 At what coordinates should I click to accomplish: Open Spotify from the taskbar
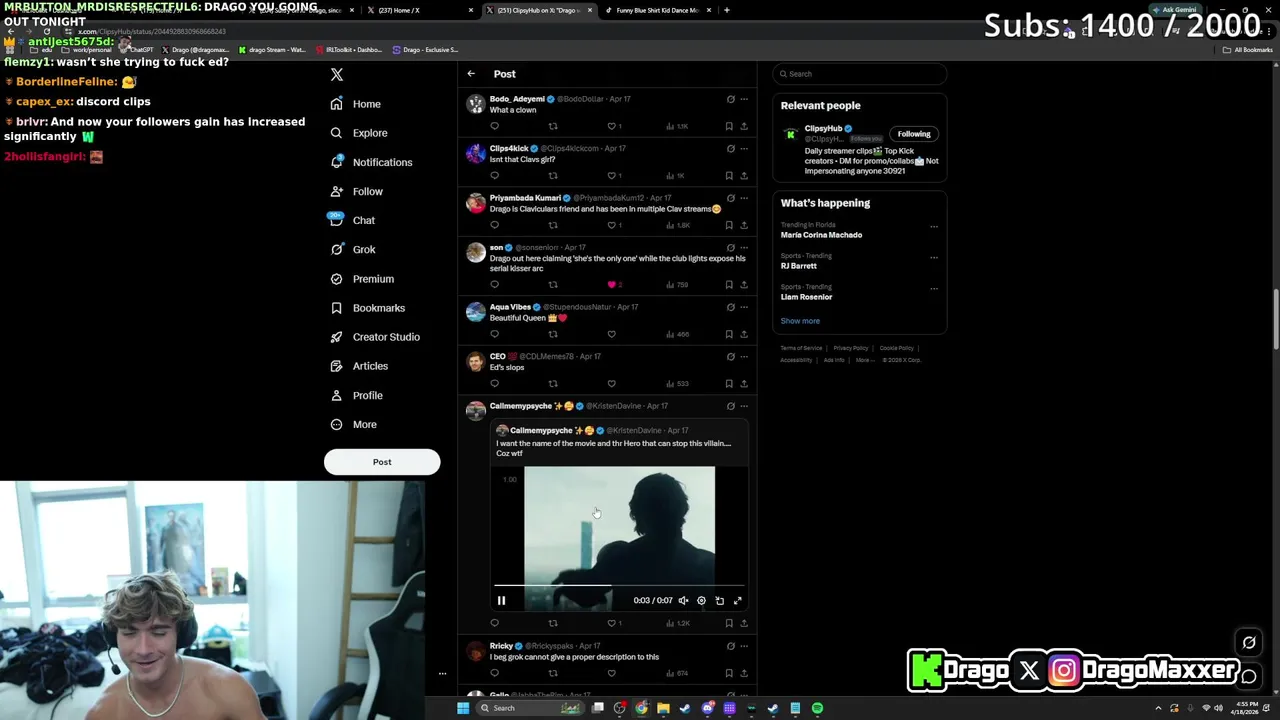pyautogui.click(x=817, y=708)
